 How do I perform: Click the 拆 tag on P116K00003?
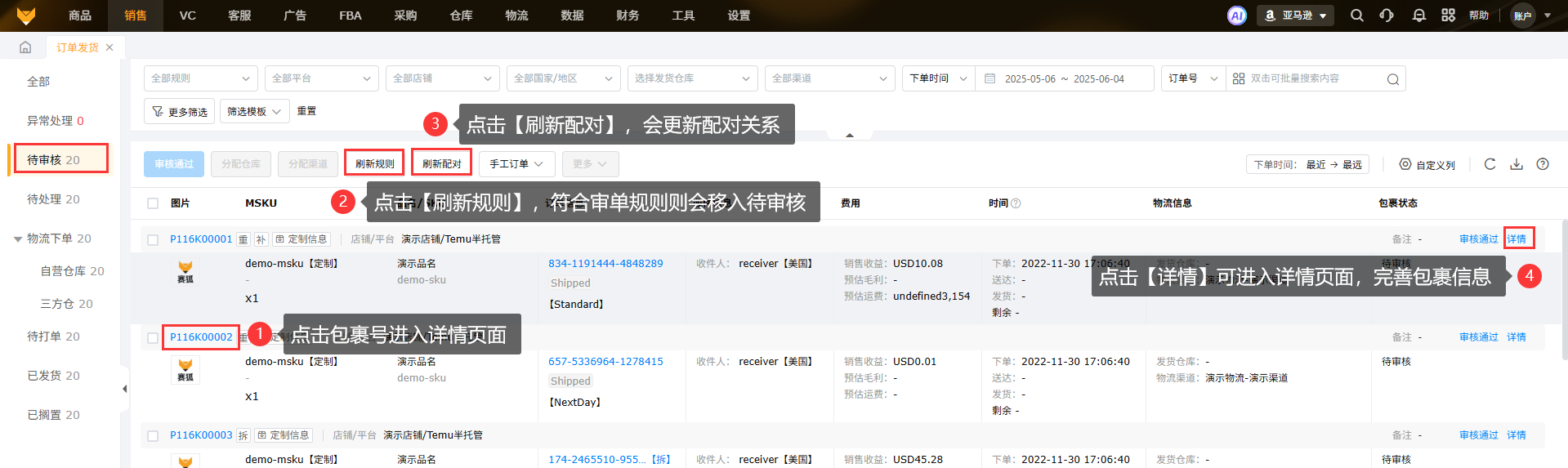pyautogui.click(x=243, y=435)
